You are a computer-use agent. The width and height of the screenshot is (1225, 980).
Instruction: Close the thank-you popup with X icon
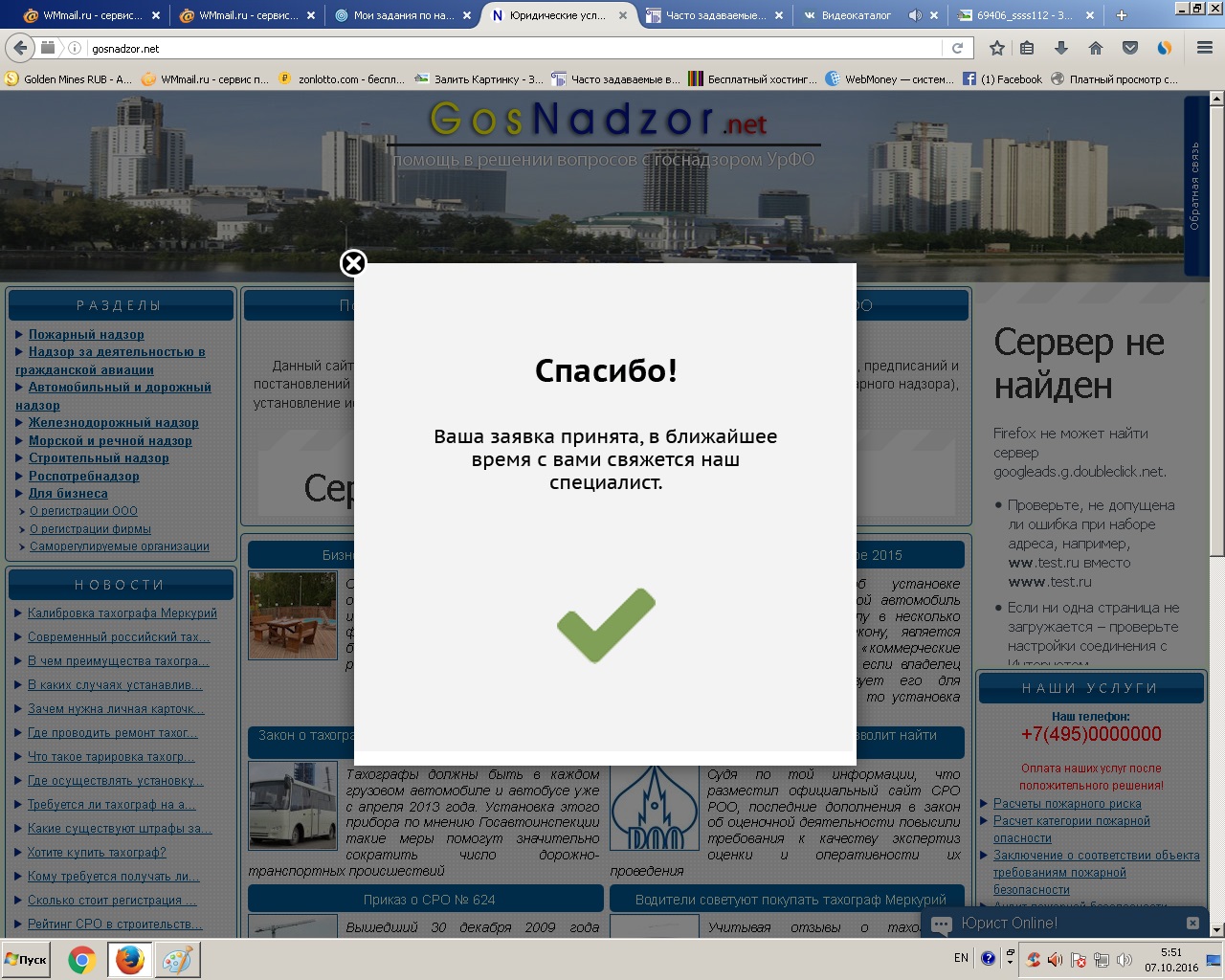pyautogui.click(x=353, y=263)
